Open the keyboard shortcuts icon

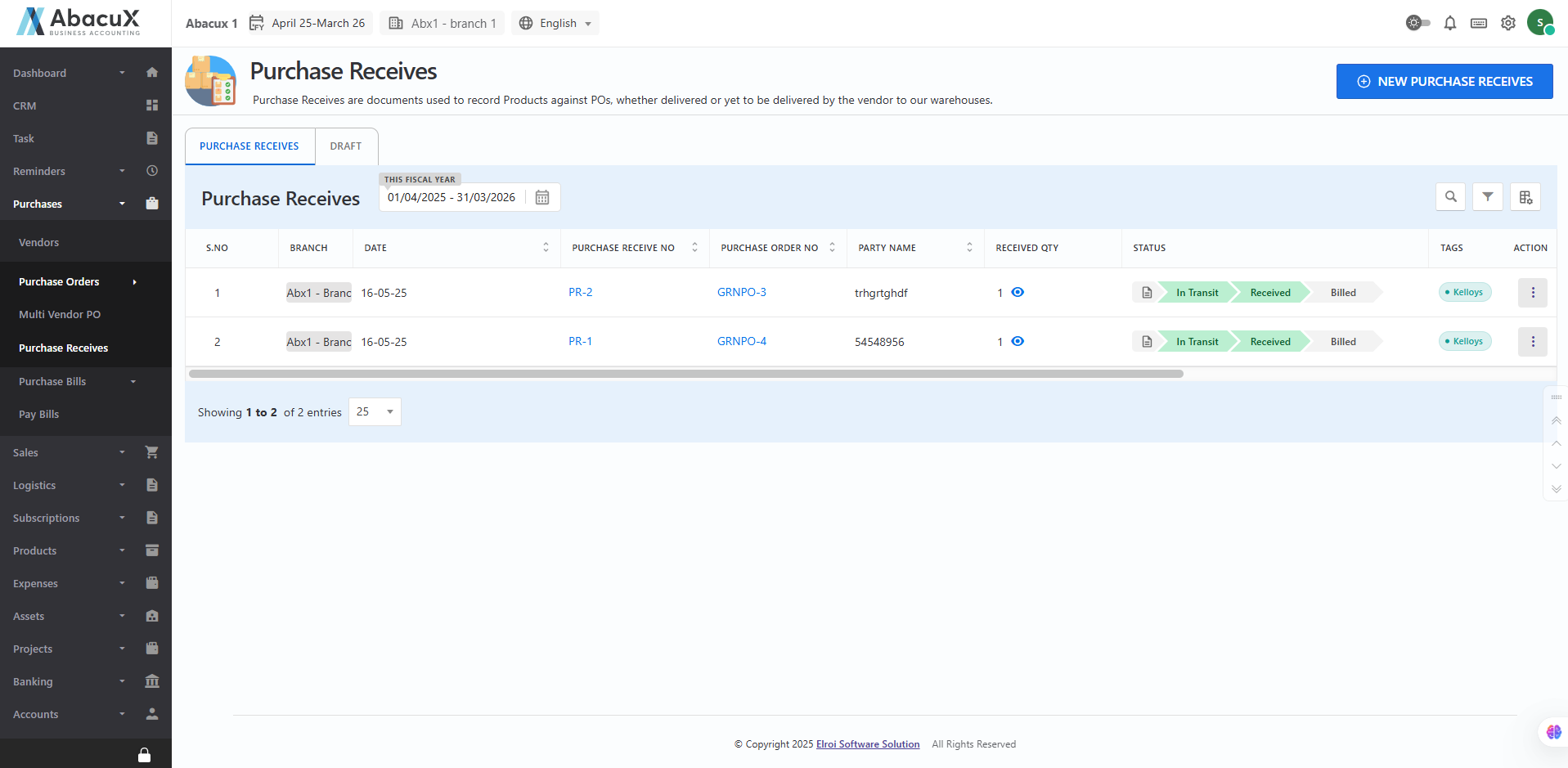coord(1478,24)
